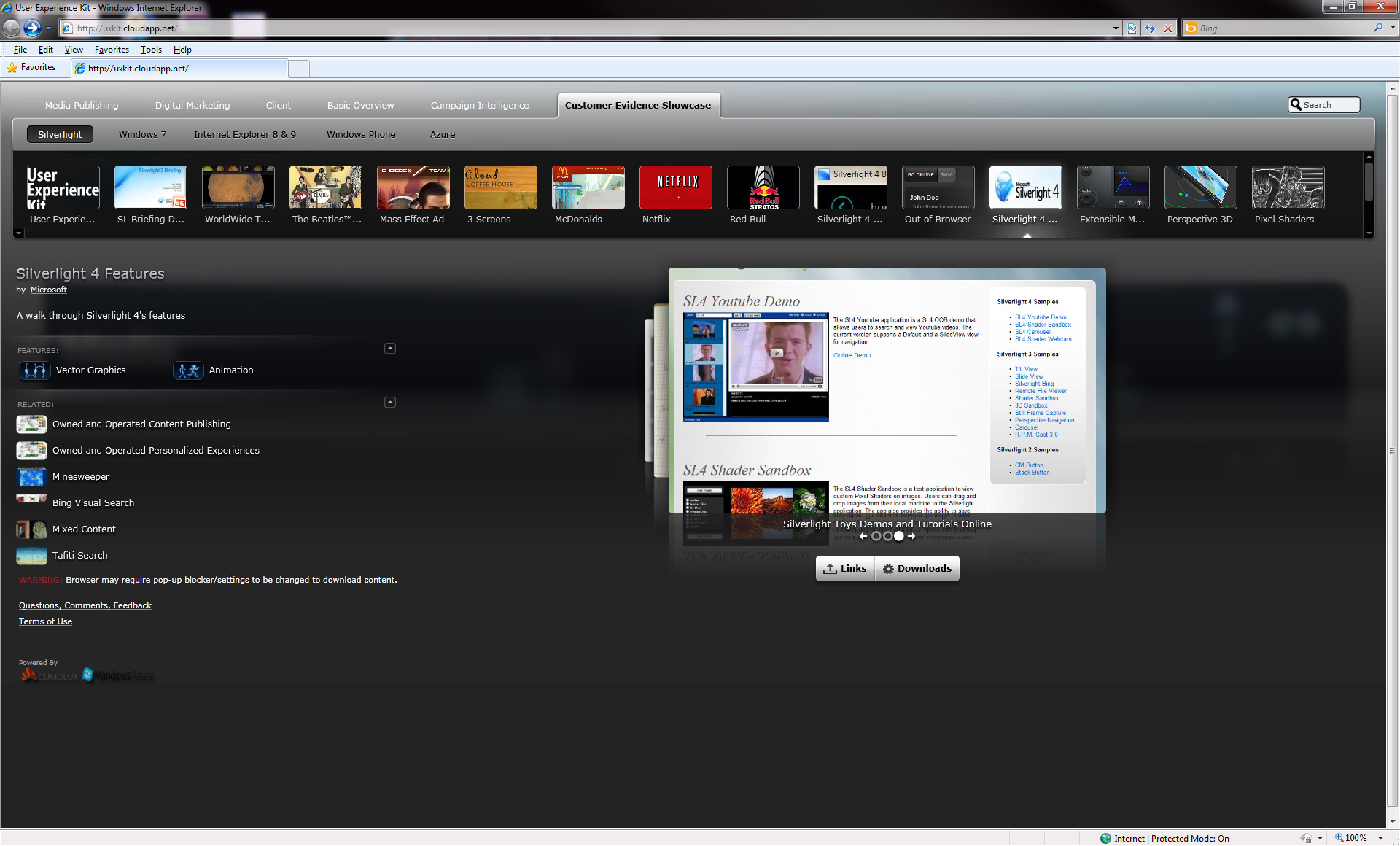Screen dimensions: 1400x846
Task: Open the Favorites star button
Action: coord(31,68)
